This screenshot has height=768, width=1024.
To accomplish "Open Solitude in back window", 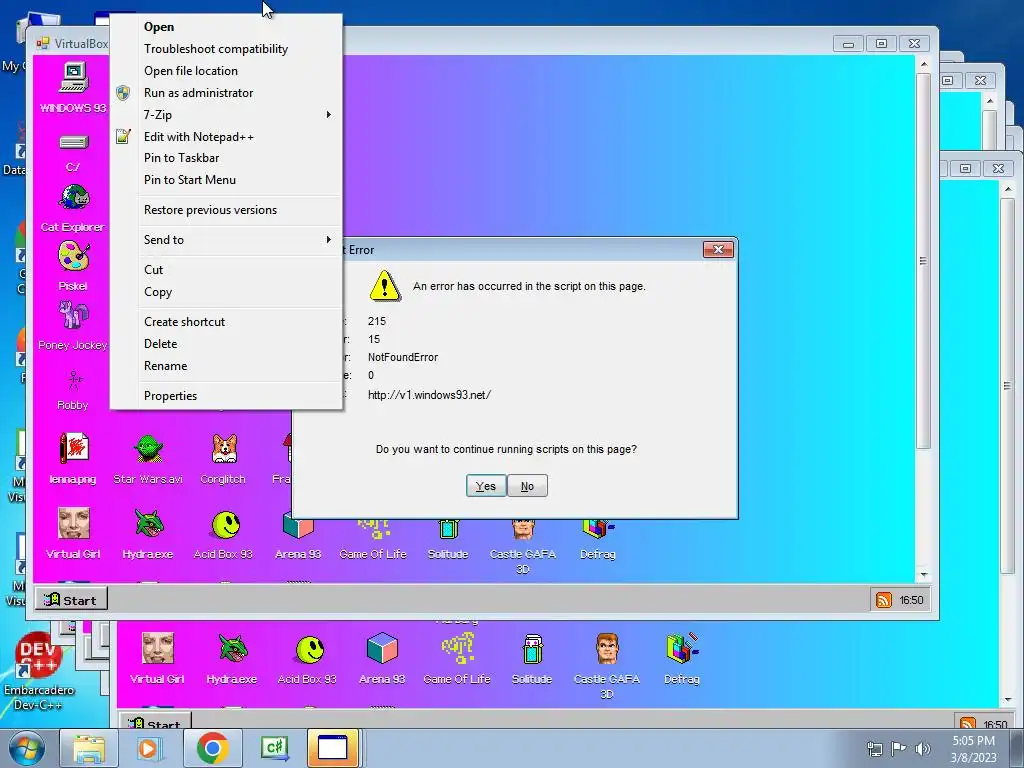I will [x=532, y=650].
